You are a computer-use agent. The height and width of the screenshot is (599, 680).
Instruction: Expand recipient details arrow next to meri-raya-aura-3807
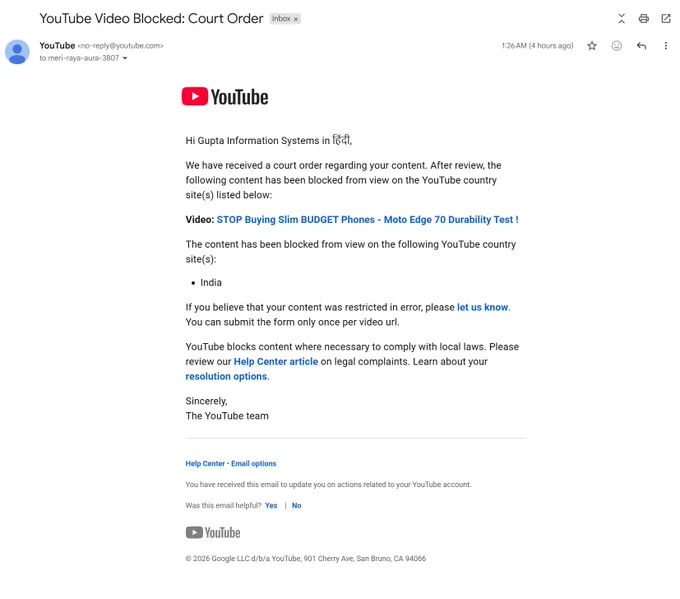[x=125, y=58]
